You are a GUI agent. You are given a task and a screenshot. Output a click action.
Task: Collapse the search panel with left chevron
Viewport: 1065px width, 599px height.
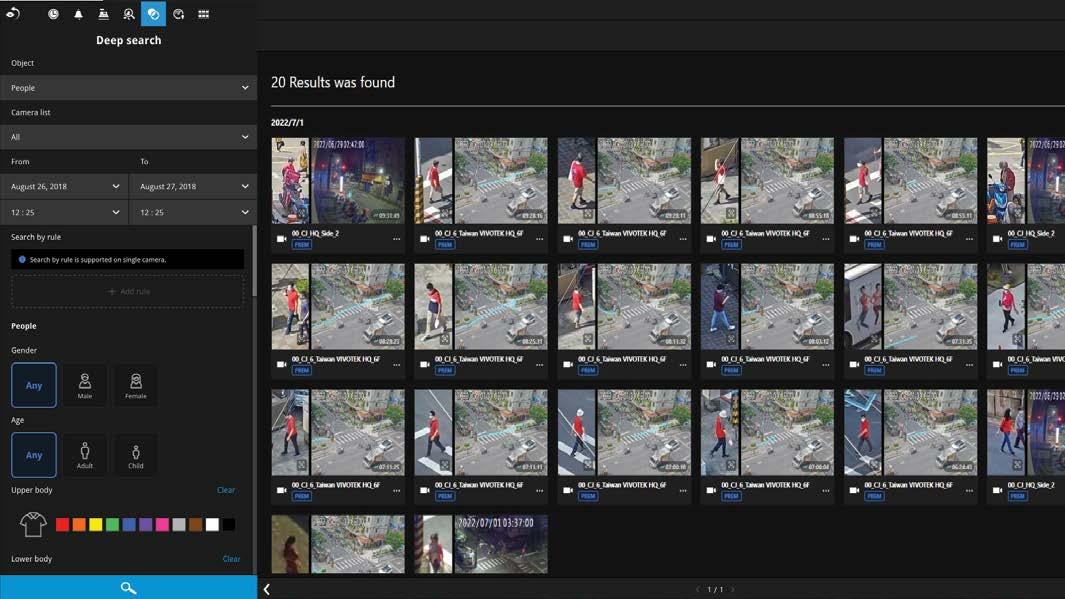click(267, 589)
